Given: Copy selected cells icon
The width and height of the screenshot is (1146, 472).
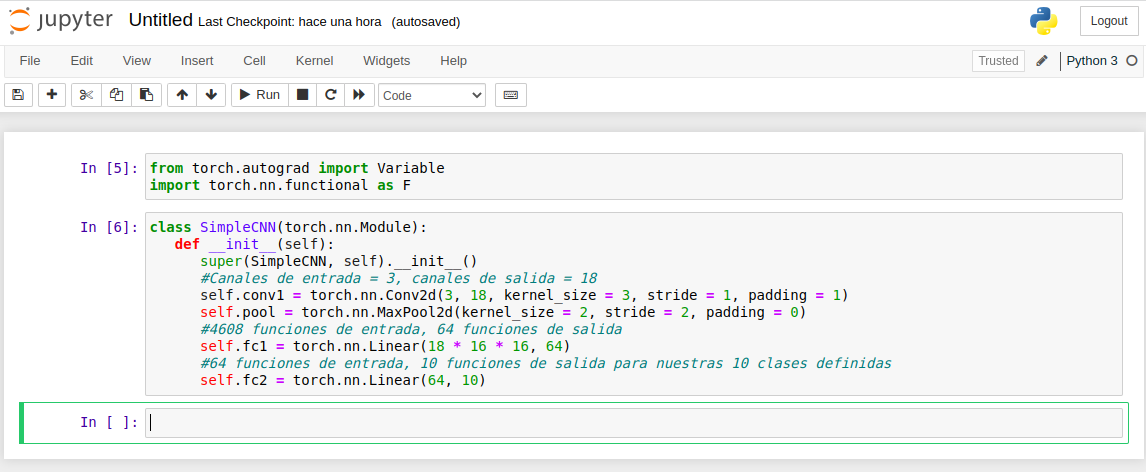Looking at the screenshot, I should point(116,95).
